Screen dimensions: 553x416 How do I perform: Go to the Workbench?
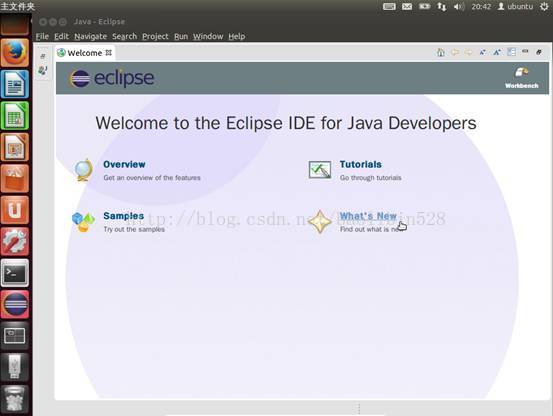click(522, 78)
